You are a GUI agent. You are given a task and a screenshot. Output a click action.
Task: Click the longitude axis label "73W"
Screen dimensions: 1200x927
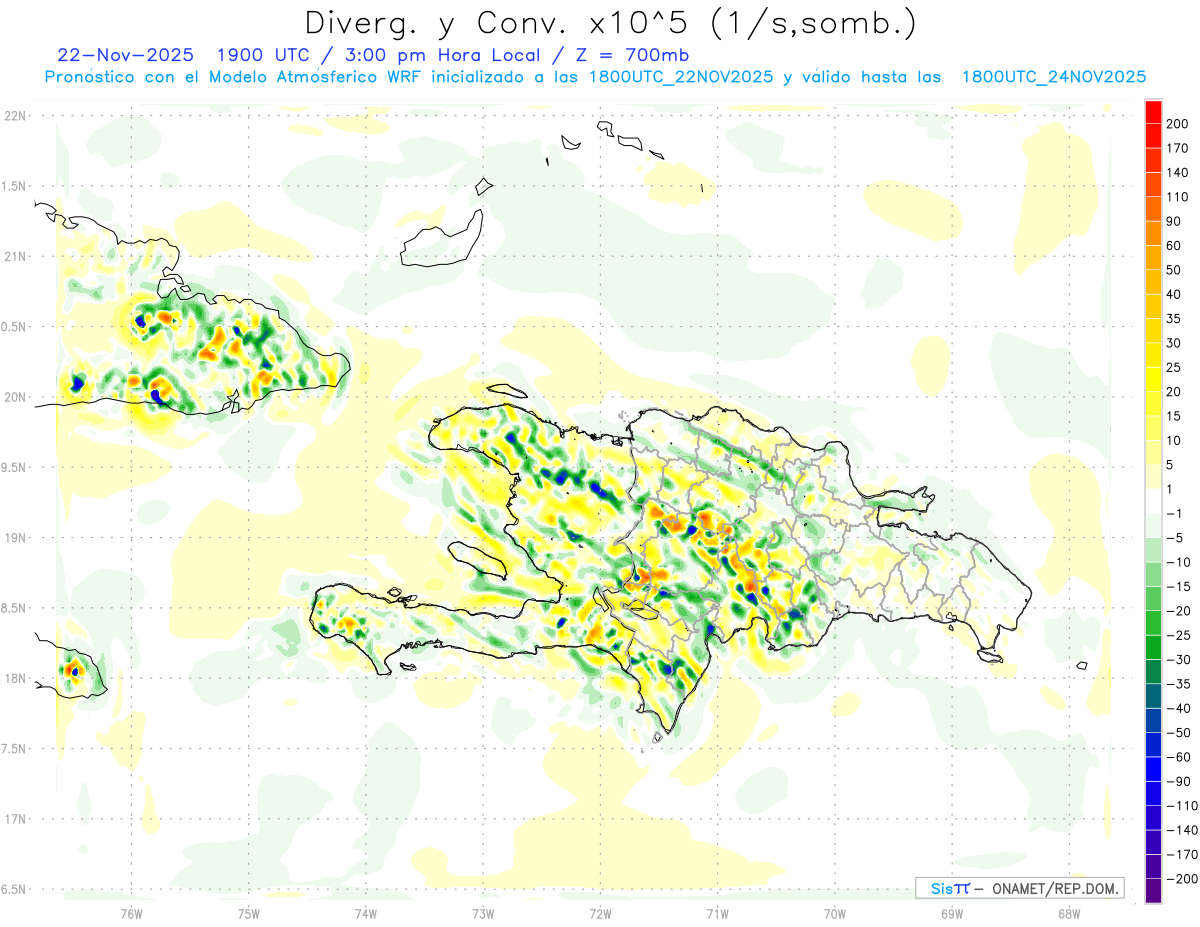pyautogui.click(x=483, y=913)
